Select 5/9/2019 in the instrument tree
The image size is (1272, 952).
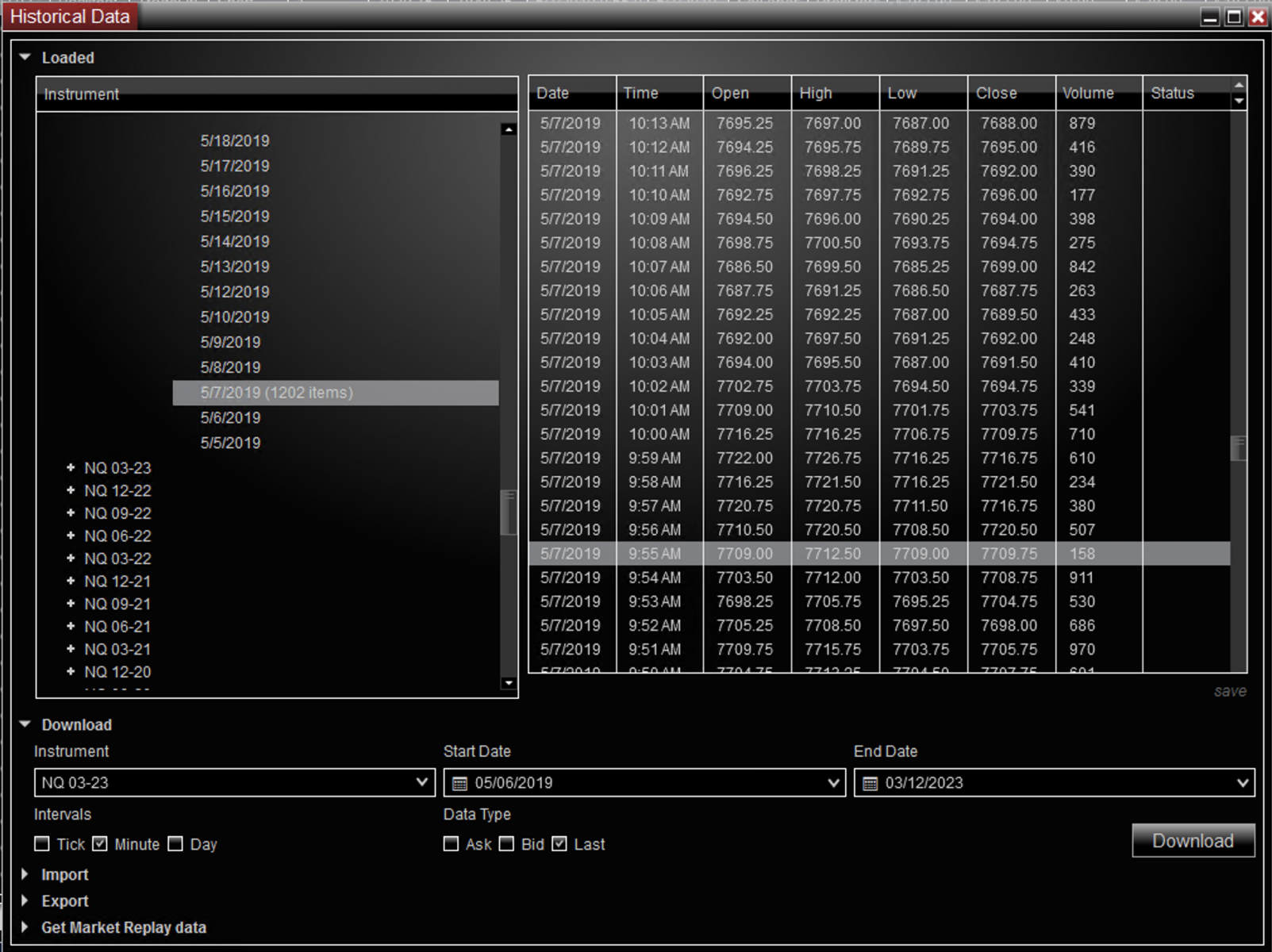click(230, 342)
